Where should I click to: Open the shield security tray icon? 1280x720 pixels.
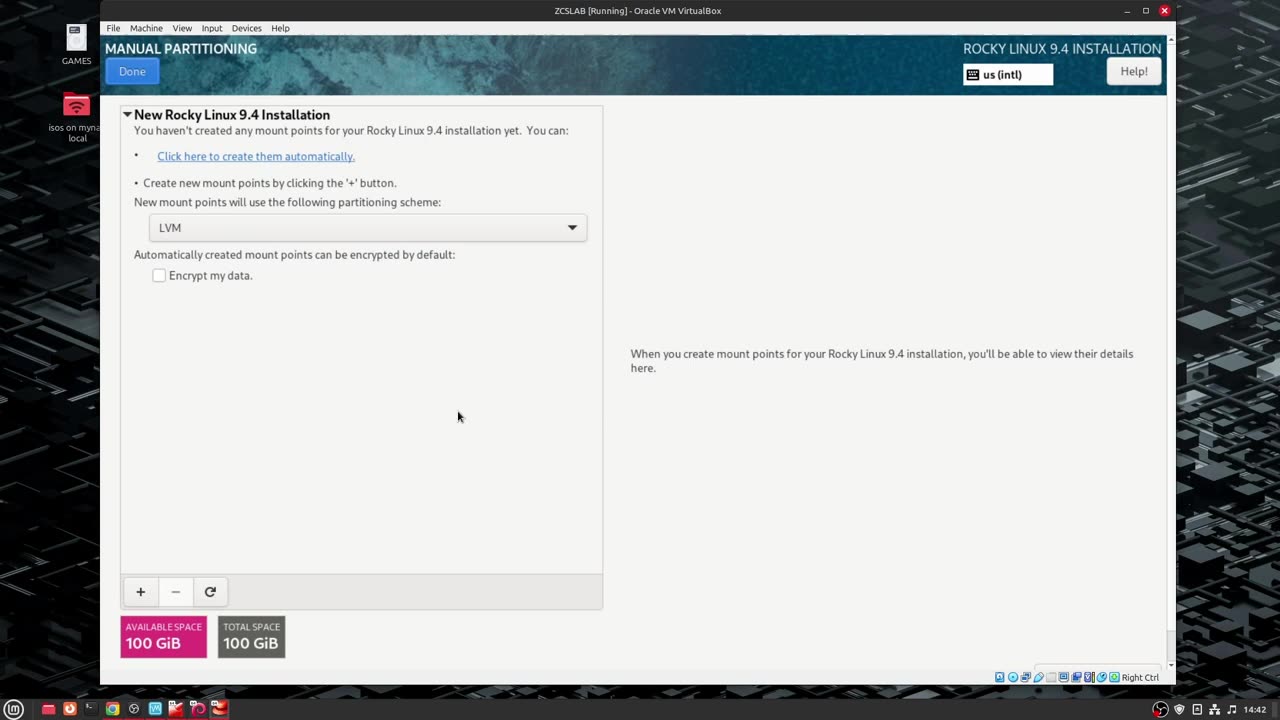pos(1179,710)
